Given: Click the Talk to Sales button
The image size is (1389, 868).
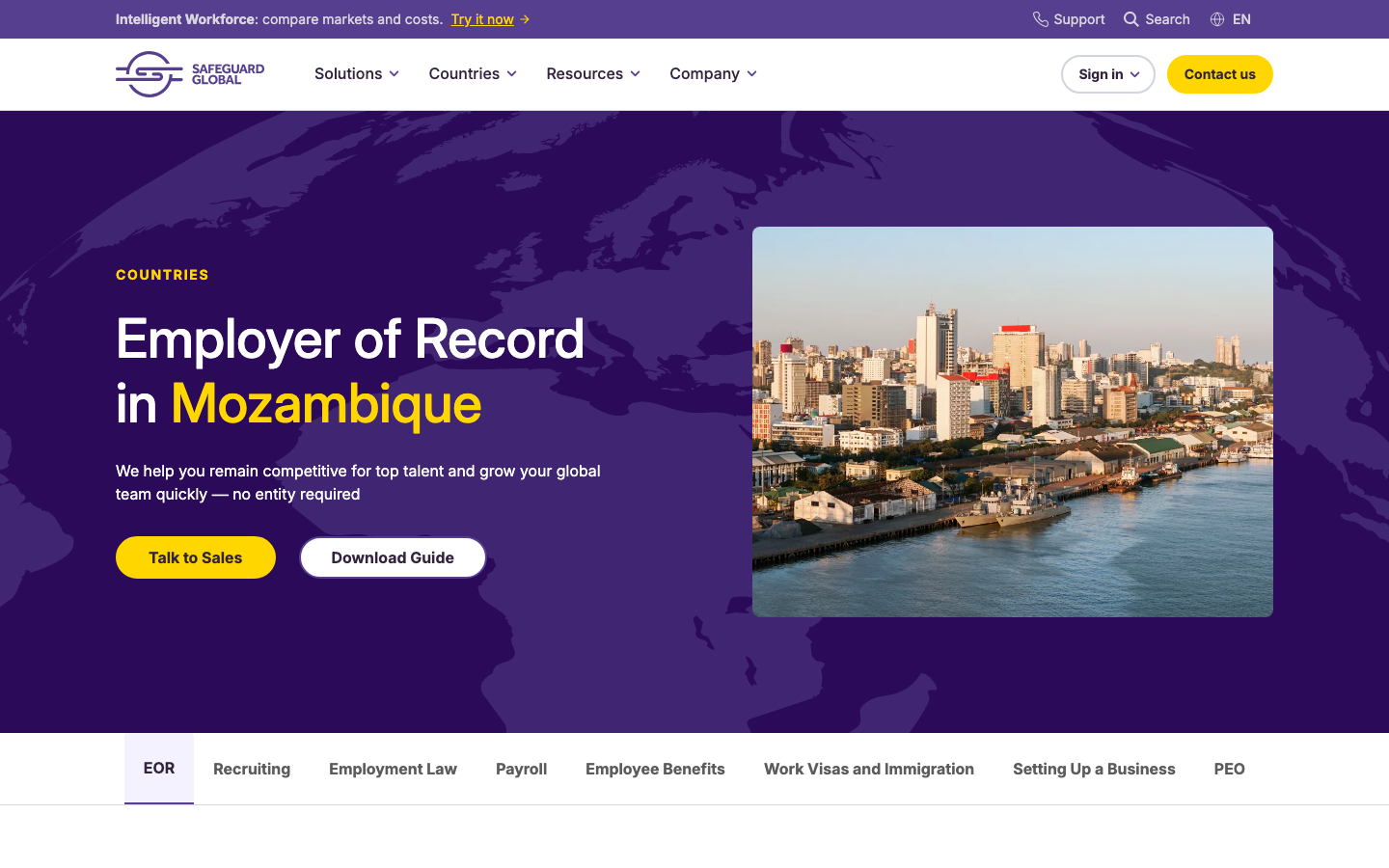Looking at the screenshot, I should 196,557.
